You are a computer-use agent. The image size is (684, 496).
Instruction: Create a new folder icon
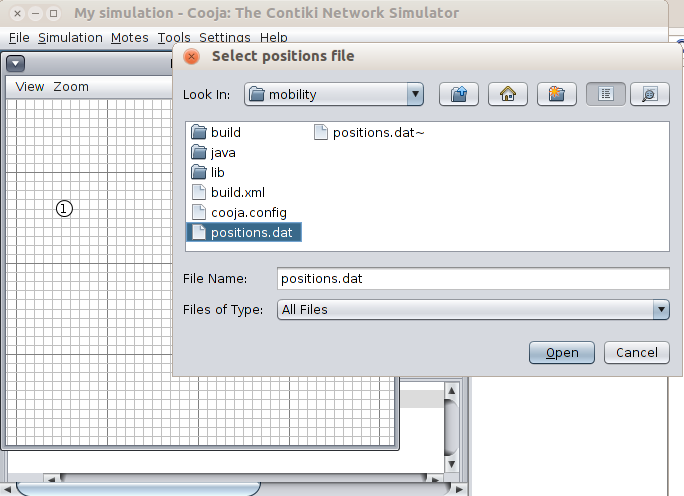point(556,94)
